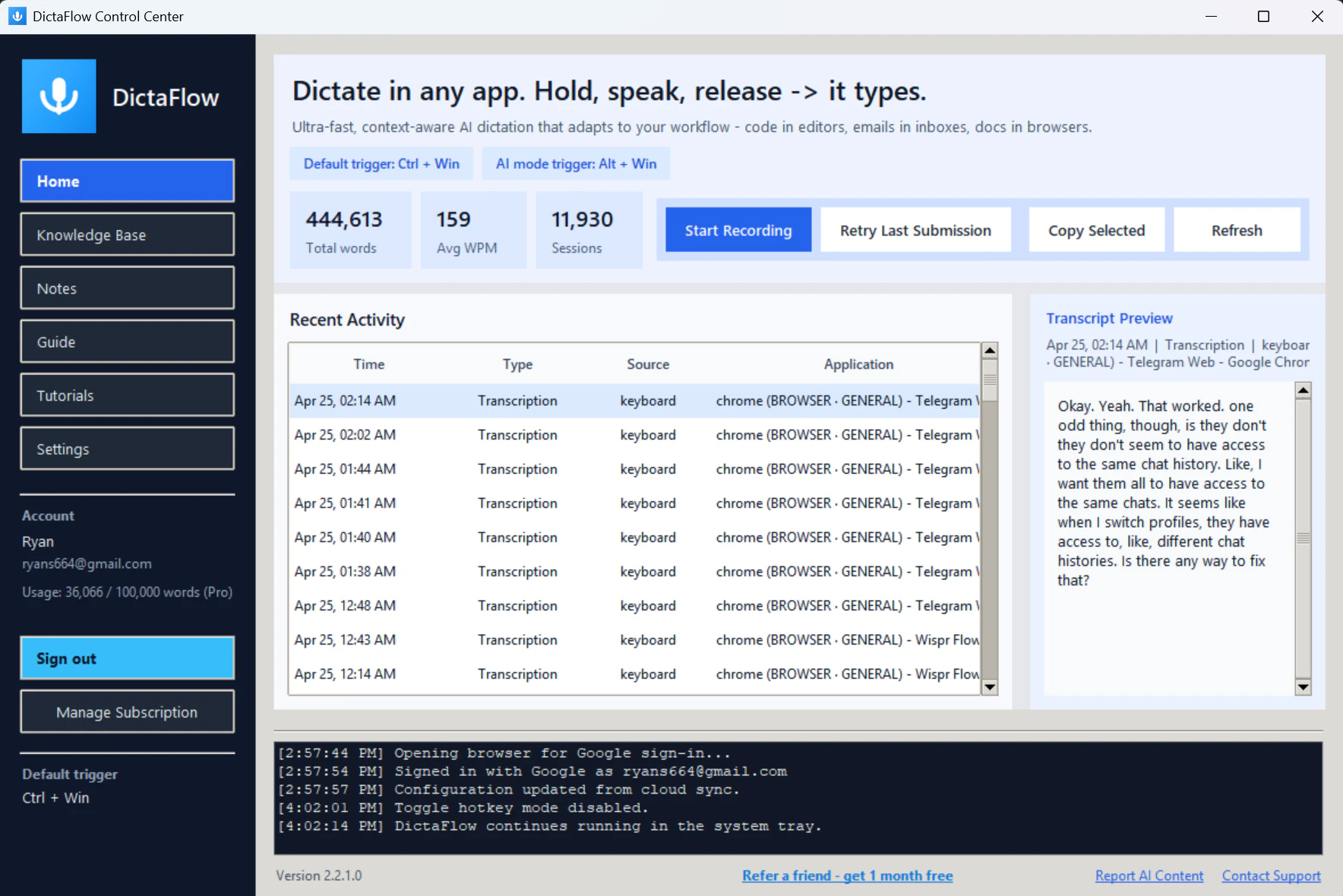
Task: Maximize the DictaFlow window
Action: click(x=1263, y=17)
